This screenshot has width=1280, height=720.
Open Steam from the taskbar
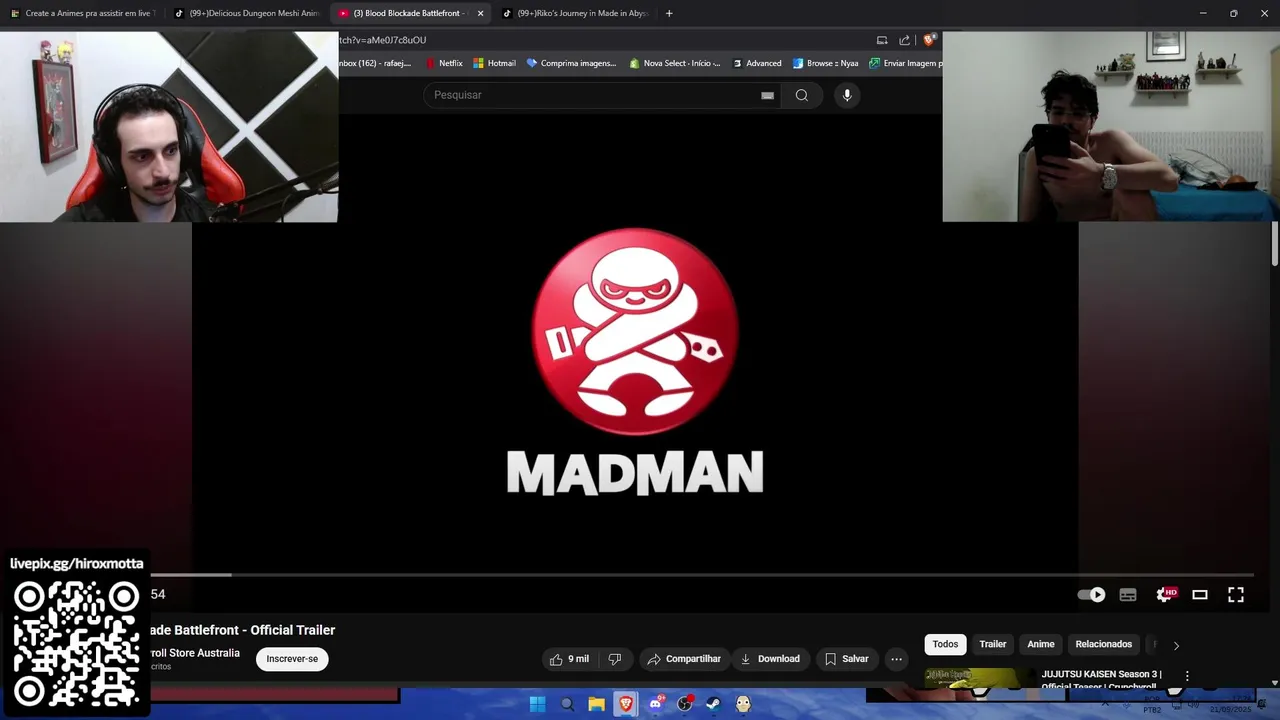(x=713, y=704)
